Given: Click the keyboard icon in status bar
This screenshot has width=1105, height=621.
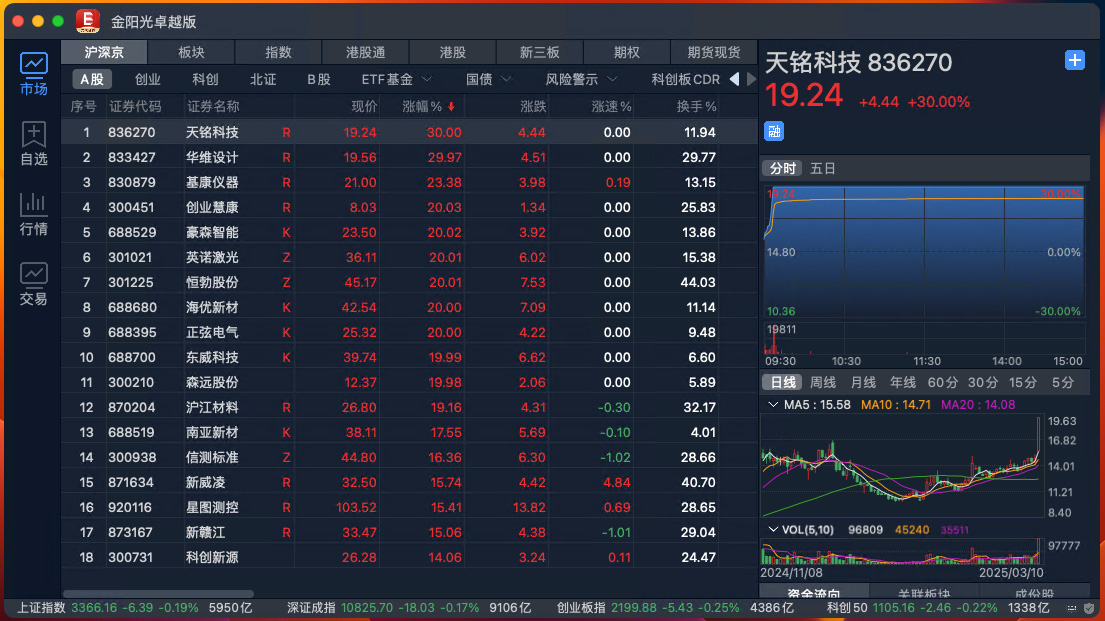Looking at the screenshot, I should (x=1072, y=608).
